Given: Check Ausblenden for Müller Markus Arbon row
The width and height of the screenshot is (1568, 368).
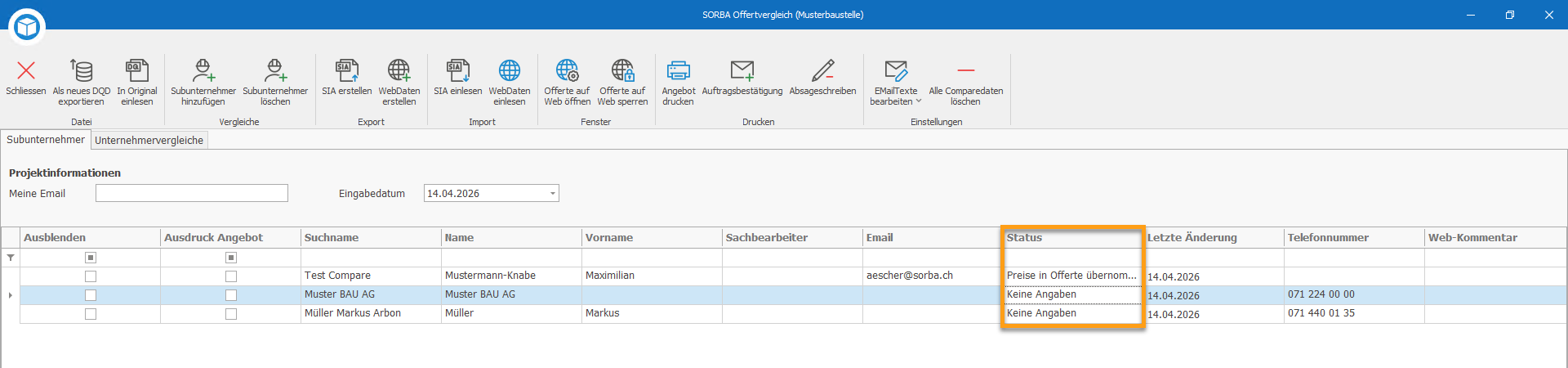Looking at the screenshot, I should coord(91,314).
